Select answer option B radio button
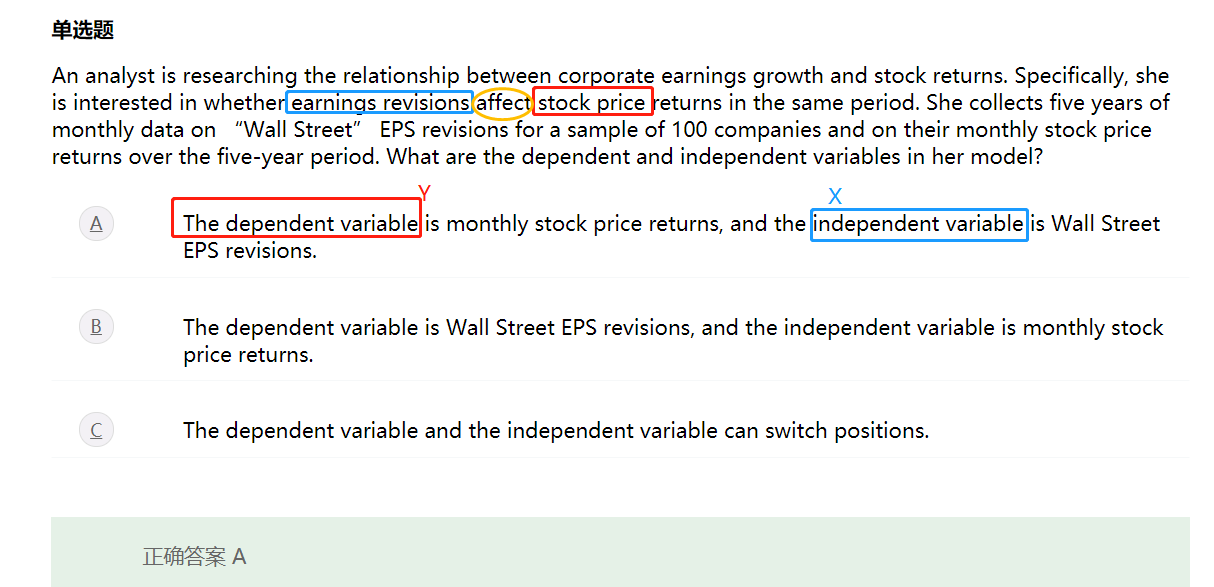The width and height of the screenshot is (1214, 587). 96,326
